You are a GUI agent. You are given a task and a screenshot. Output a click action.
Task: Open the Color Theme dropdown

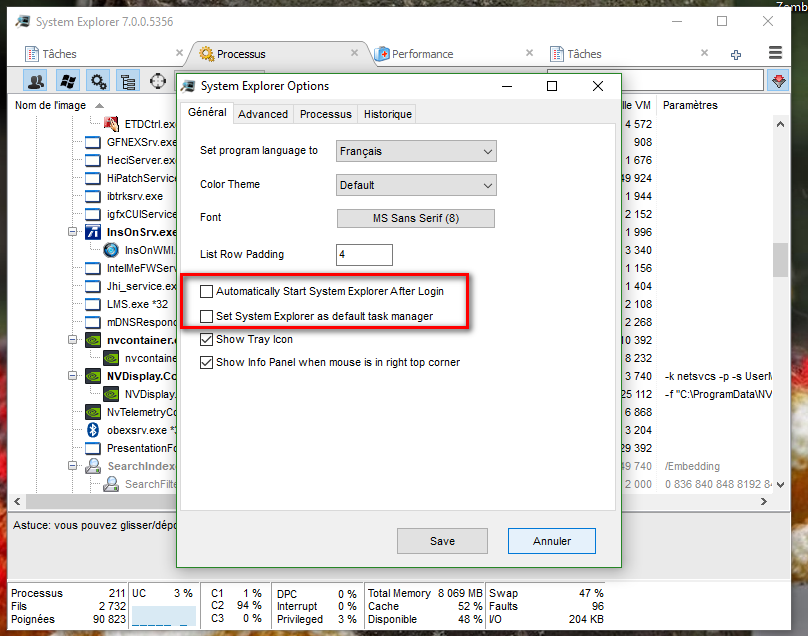pos(416,185)
